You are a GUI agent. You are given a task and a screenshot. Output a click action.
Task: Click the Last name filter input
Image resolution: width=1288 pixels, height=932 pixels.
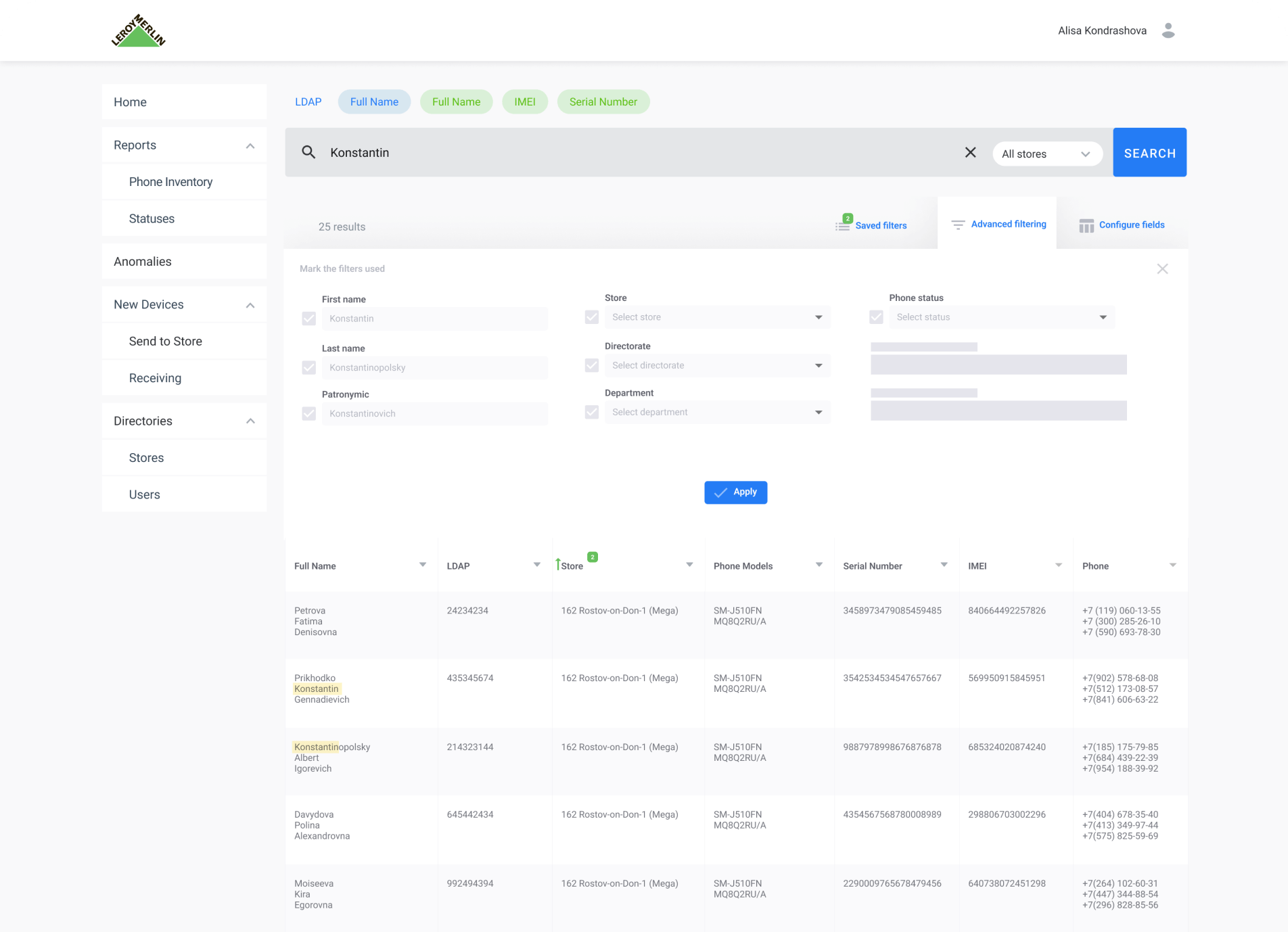tap(434, 367)
